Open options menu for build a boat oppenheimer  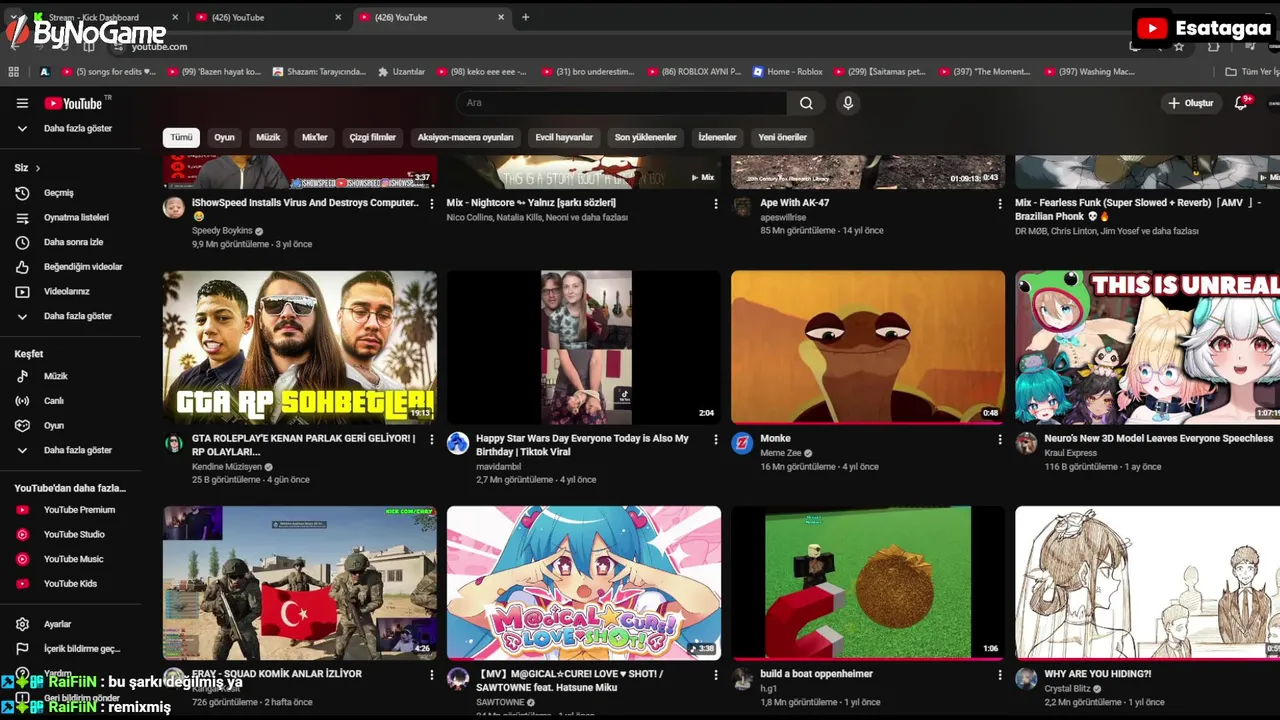coord(999,675)
